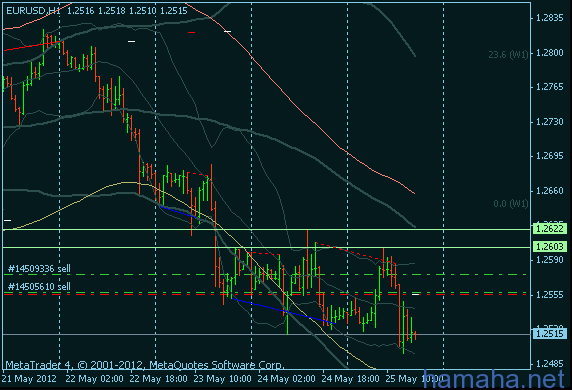
Task: Click the 23.6 (W1) Fibonacci level label
Action: tap(508, 55)
